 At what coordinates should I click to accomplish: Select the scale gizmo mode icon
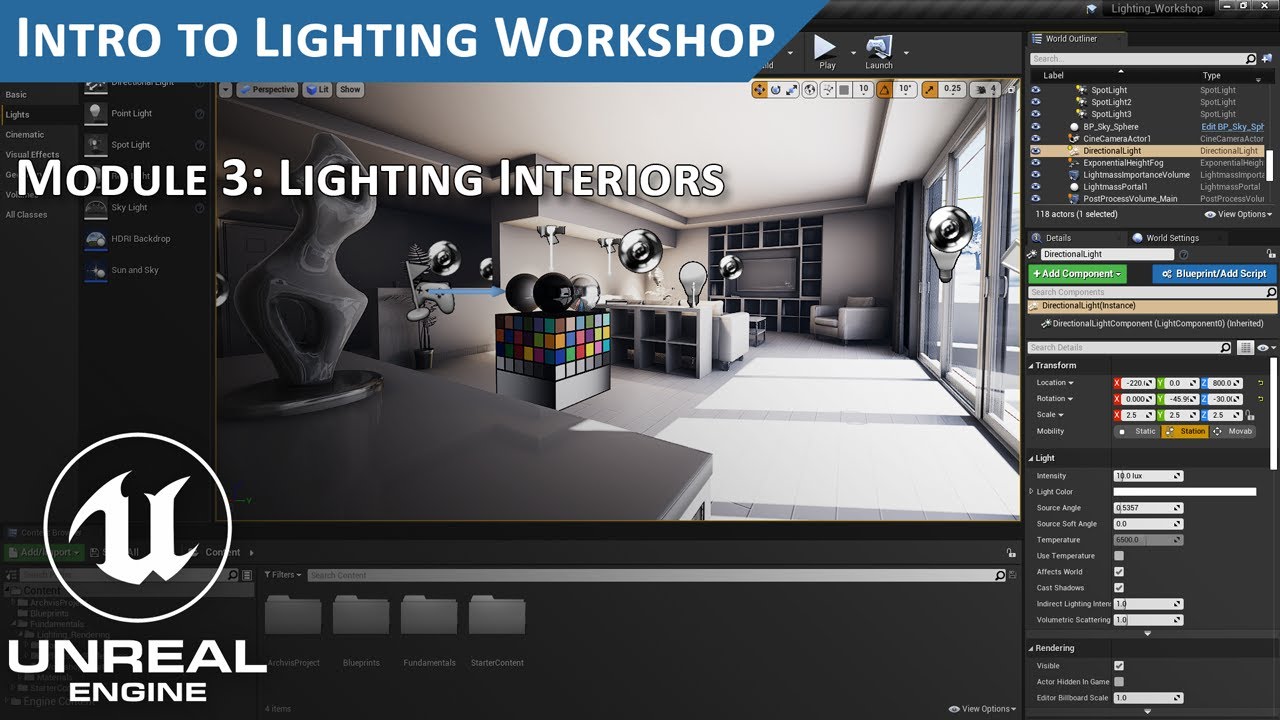point(792,89)
